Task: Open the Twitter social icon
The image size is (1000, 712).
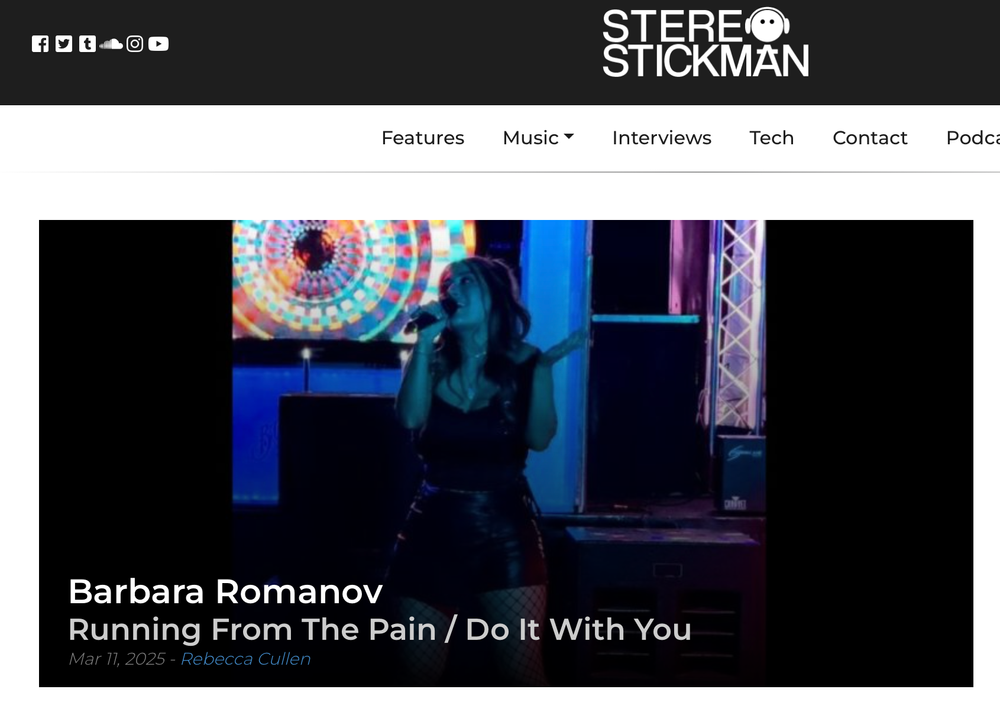Action: coord(64,44)
